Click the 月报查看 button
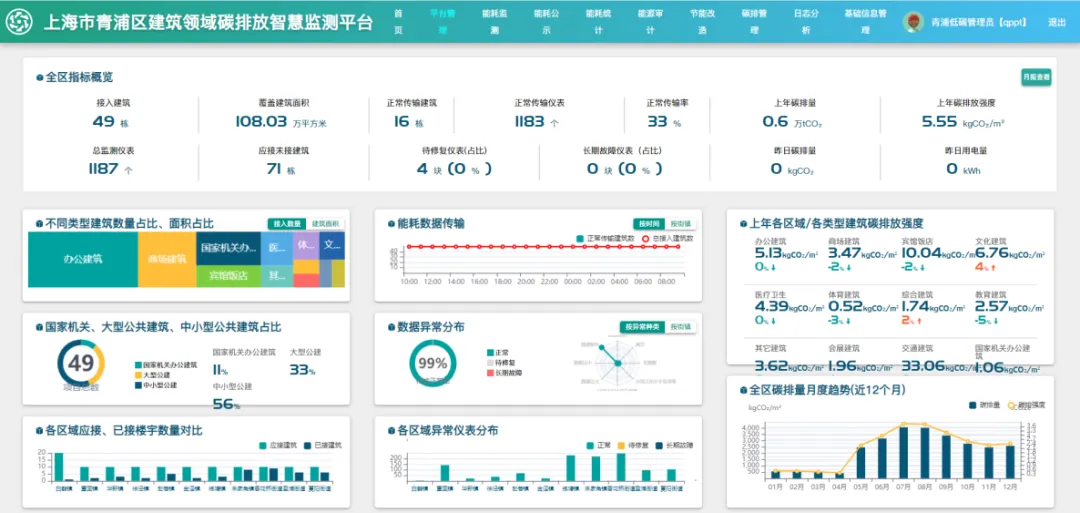This screenshot has width=1080, height=513. tap(1035, 77)
